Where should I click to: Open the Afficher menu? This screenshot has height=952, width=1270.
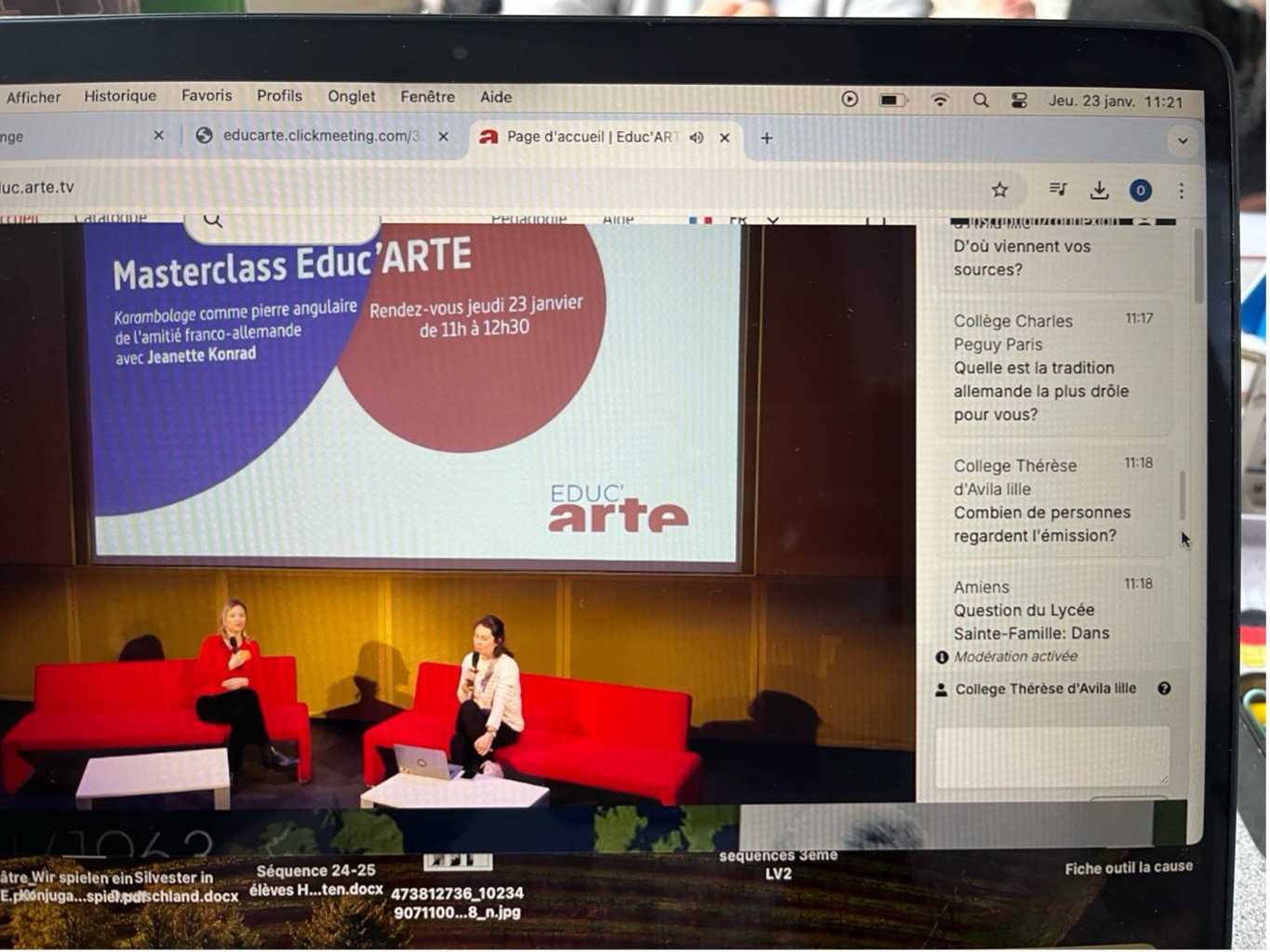tap(33, 97)
